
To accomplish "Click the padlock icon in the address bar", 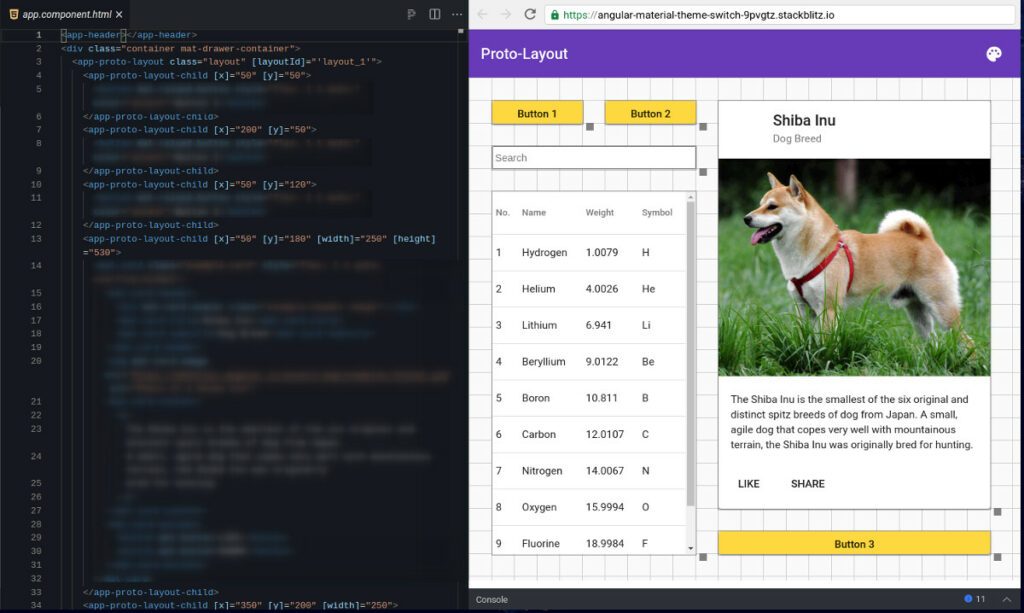I will click(x=553, y=15).
